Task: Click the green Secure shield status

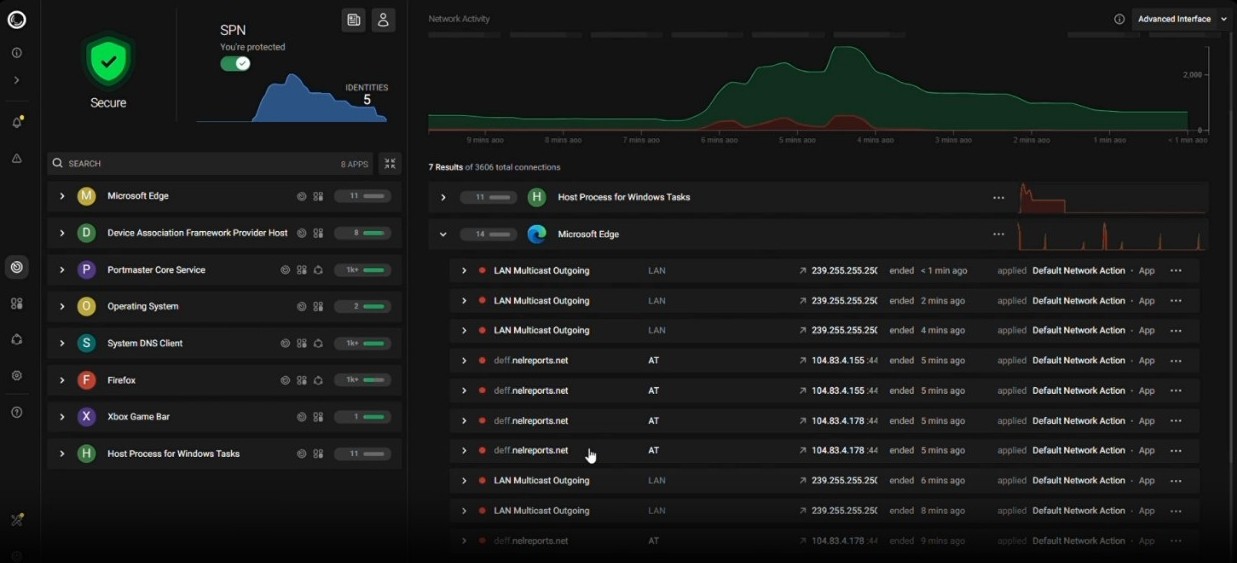Action: (x=108, y=62)
